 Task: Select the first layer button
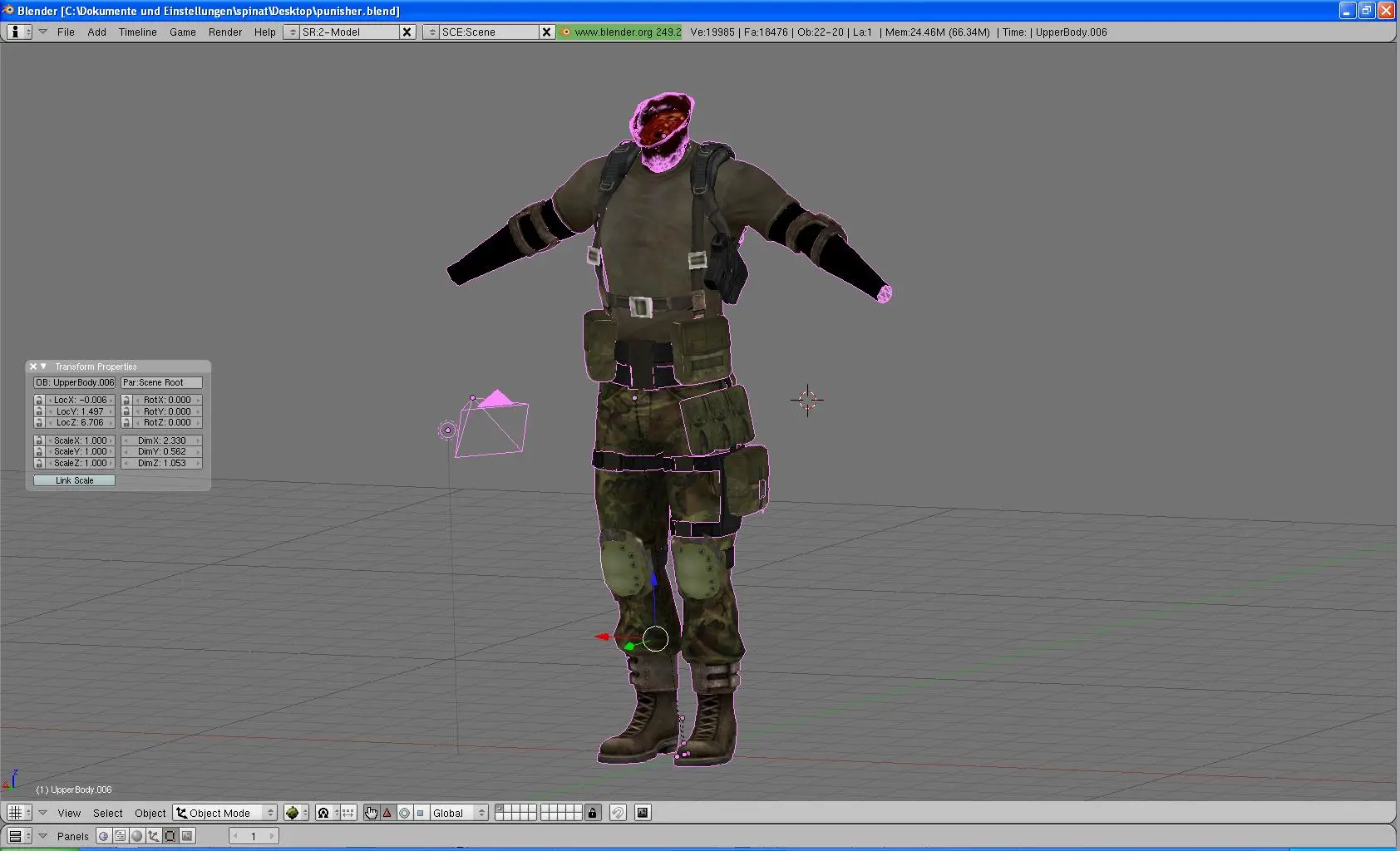click(500, 809)
